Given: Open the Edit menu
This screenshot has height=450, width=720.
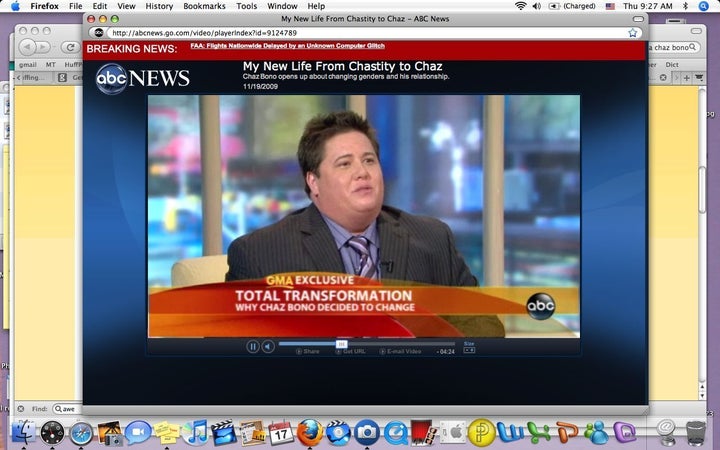Looking at the screenshot, I should coord(100,6).
